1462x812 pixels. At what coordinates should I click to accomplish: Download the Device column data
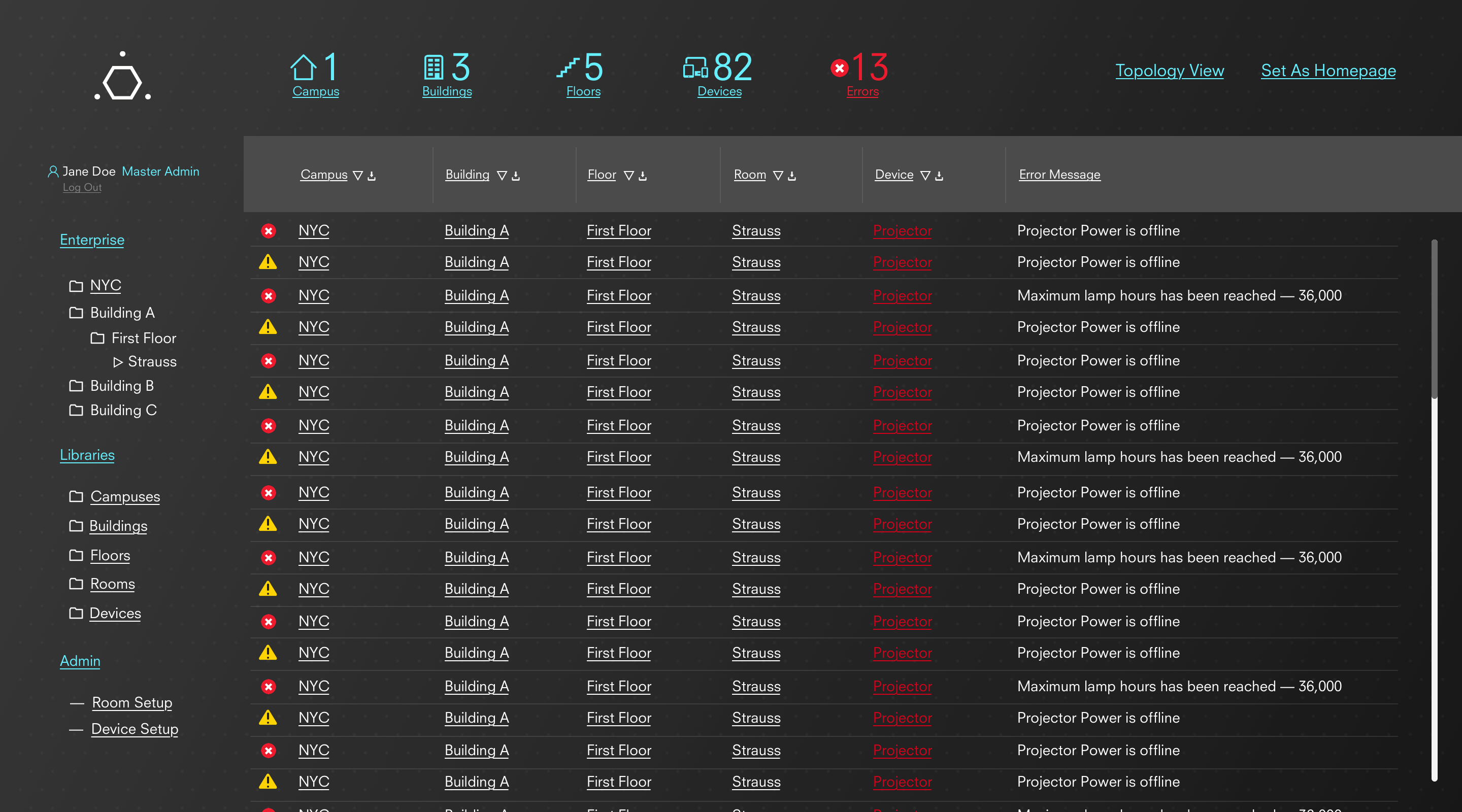939,176
